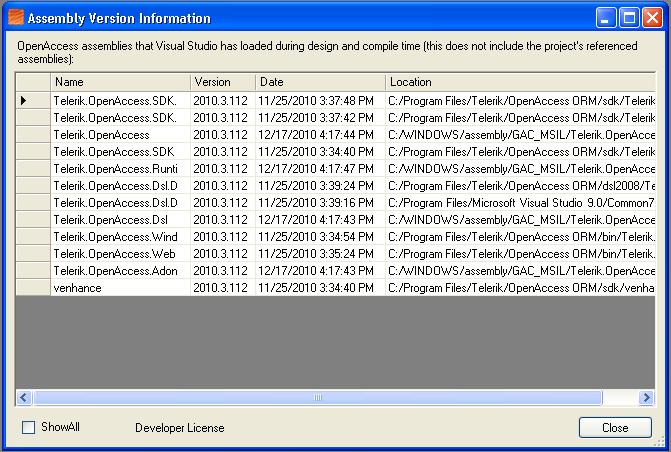
Task: Click the date 12/17/2010 4:17:47 PM
Action: click(320, 169)
